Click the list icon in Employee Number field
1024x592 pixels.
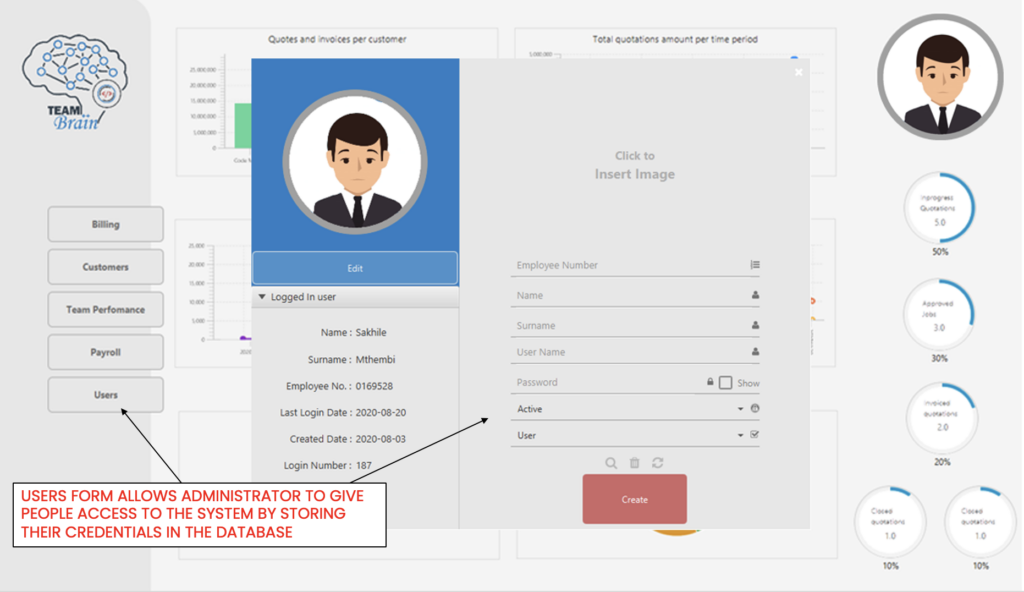[755, 265]
